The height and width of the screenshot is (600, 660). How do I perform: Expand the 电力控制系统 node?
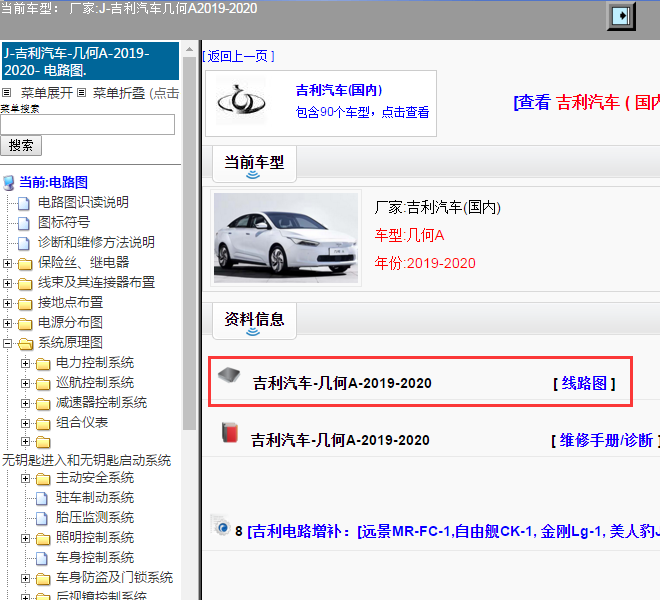[25, 363]
